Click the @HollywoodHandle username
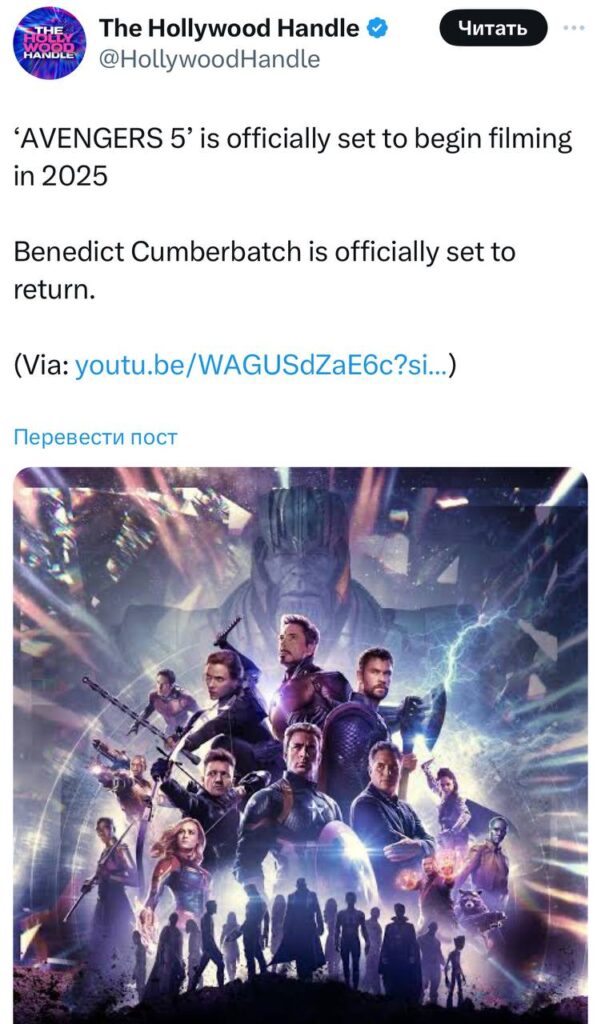This screenshot has width=601, height=1024. click(x=209, y=59)
